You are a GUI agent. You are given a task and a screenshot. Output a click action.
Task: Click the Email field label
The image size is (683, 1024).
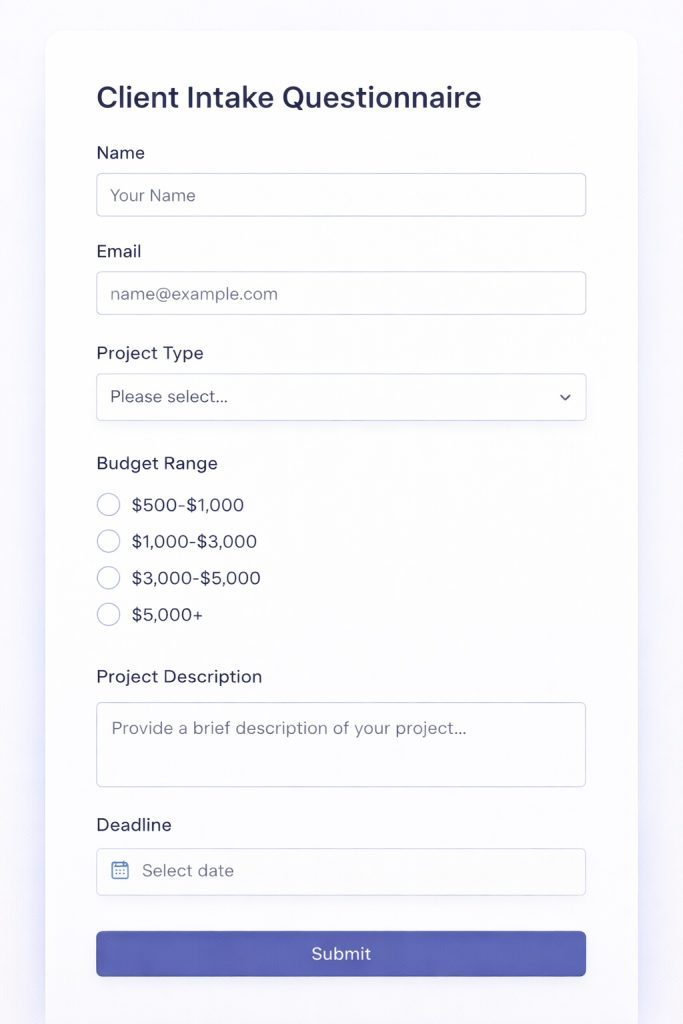pos(118,251)
